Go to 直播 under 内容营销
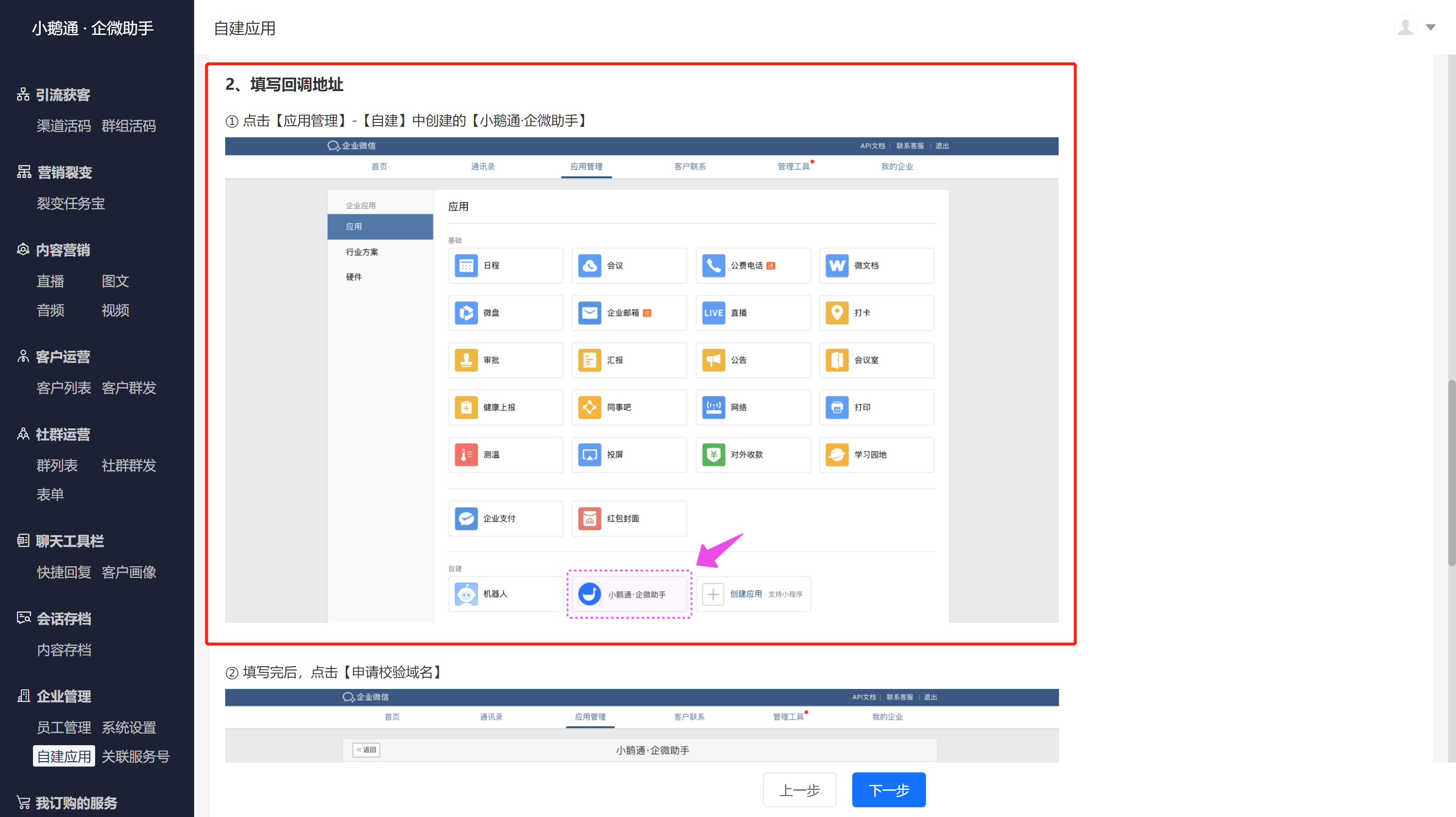 [50, 281]
